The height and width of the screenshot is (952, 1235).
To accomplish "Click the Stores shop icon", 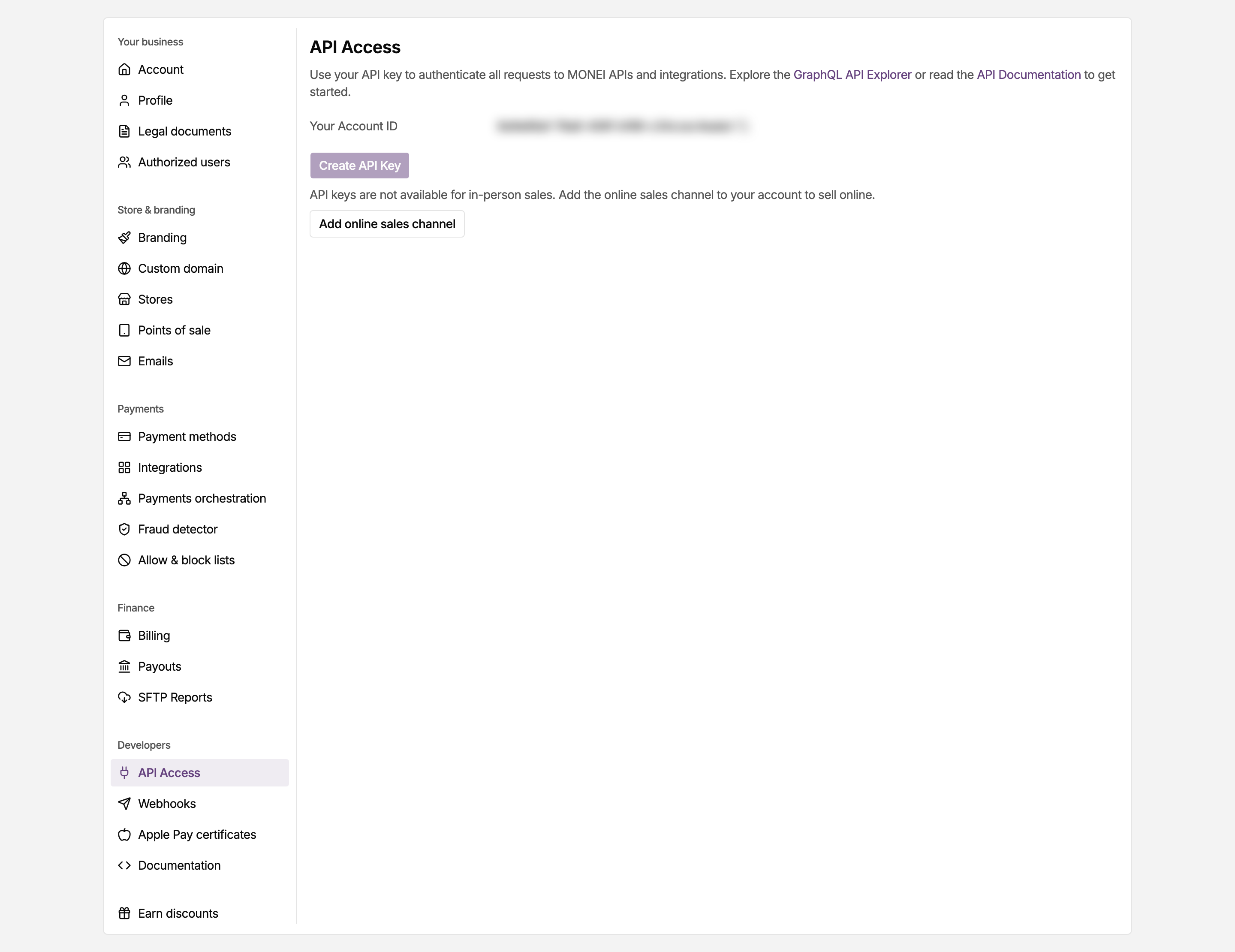I will click(124, 300).
